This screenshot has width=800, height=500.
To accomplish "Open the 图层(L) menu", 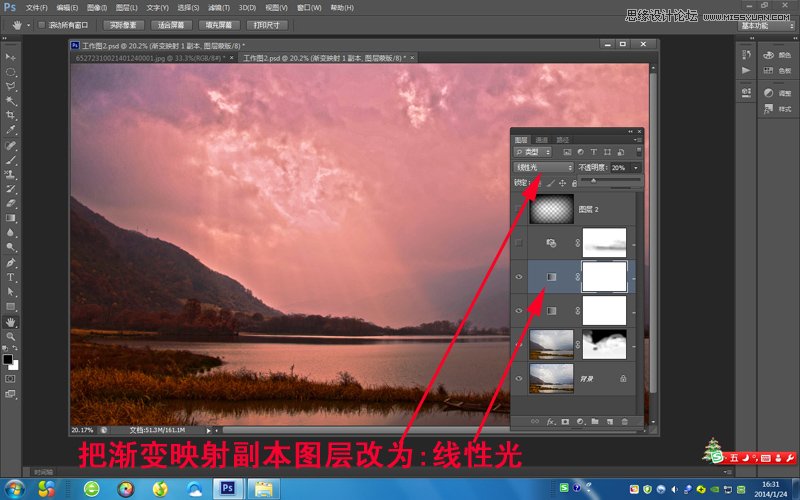I will point(127,8).
